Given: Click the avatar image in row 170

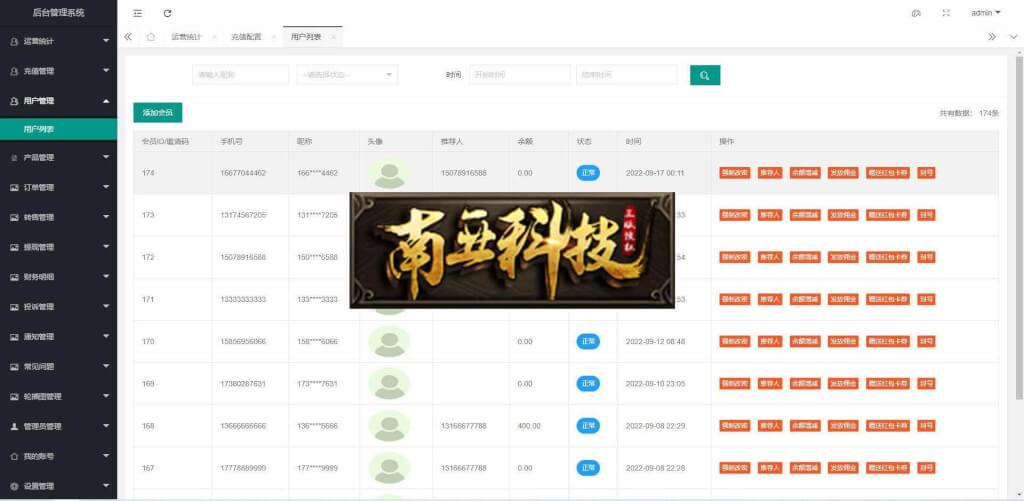Looking at the screenshot, I should pyautogui.click(x=389, y=342).
